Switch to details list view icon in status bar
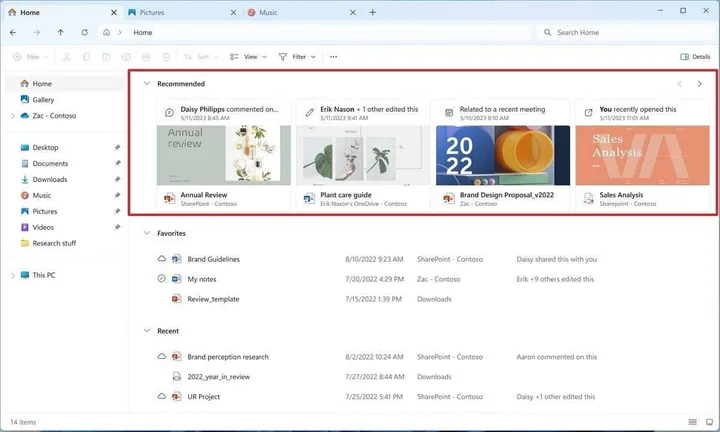The height and width of the screenshot is (432, 720). pyautogui.click(x=691, y=423)
